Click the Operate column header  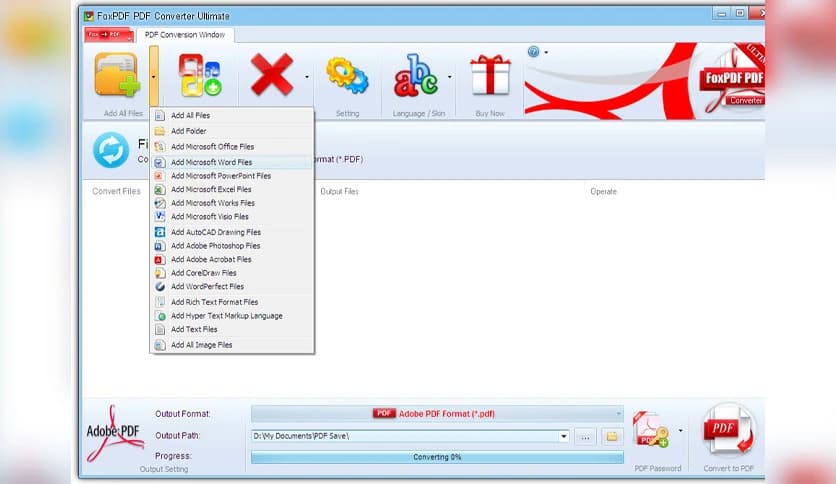604,191
